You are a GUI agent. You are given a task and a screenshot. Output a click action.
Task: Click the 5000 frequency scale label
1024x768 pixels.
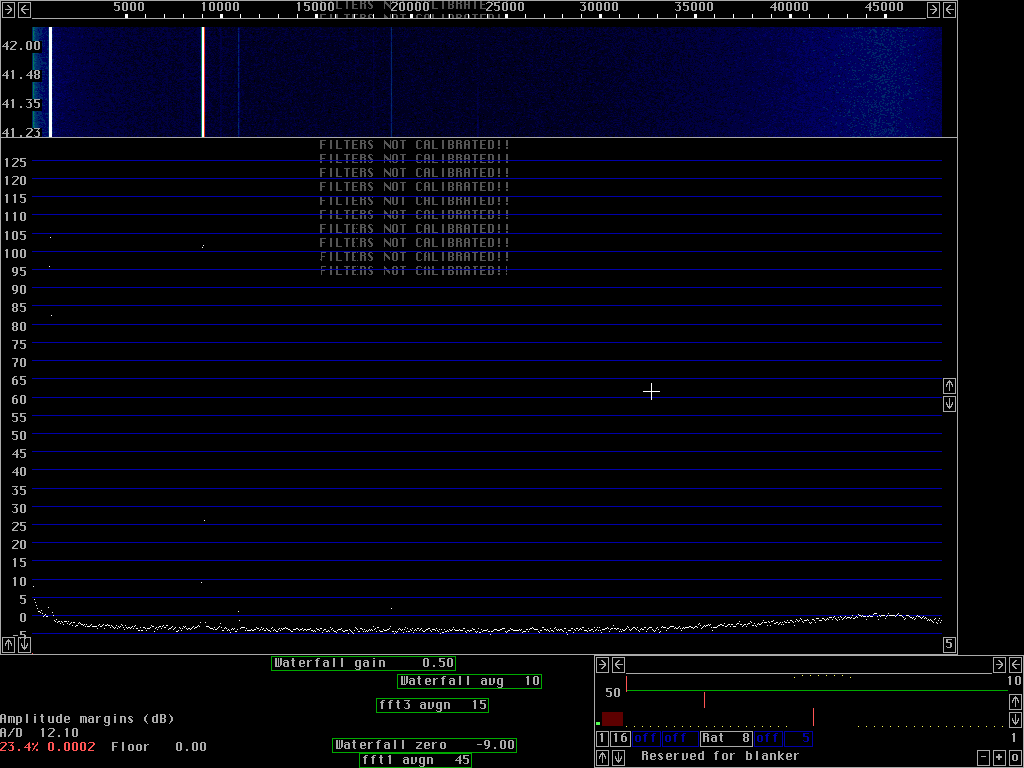[129, 7]
